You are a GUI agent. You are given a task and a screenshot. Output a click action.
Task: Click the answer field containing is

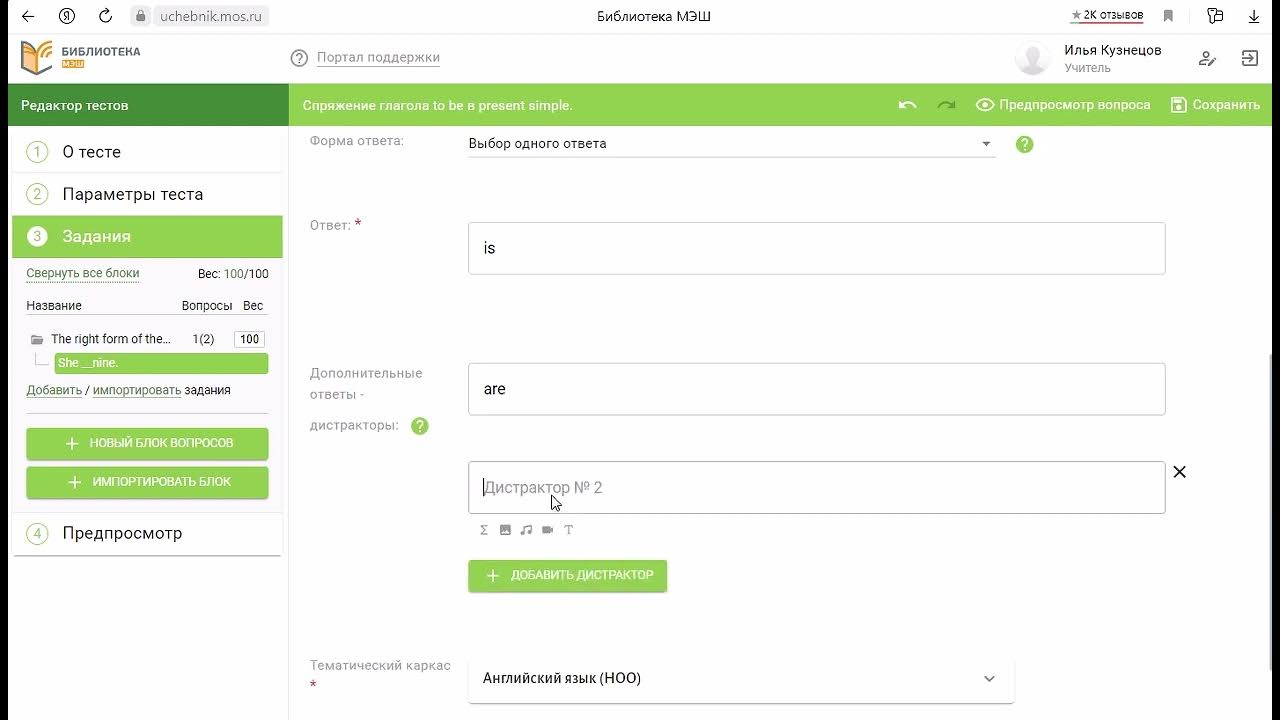[816, 248]
